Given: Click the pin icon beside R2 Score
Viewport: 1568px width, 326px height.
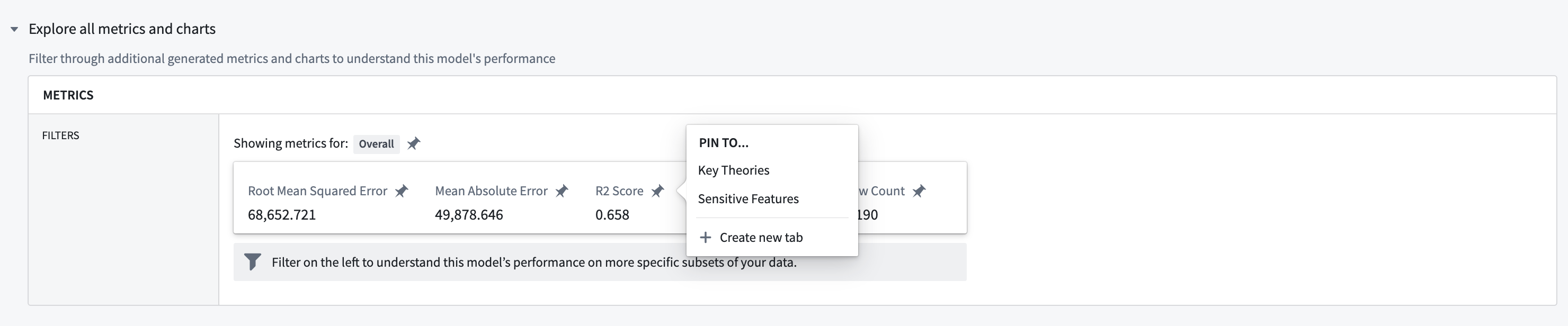Looking at the screenshot, I should point(657,191).
